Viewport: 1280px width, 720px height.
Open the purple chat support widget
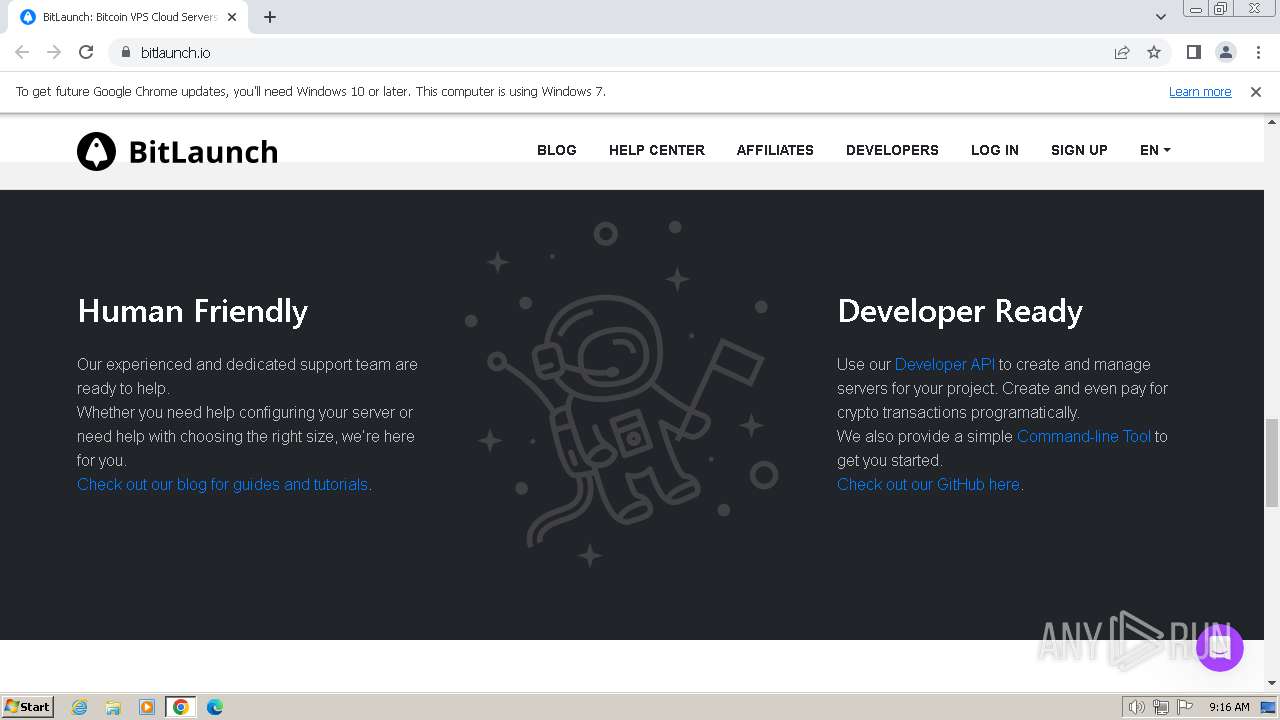(1219, 648)
